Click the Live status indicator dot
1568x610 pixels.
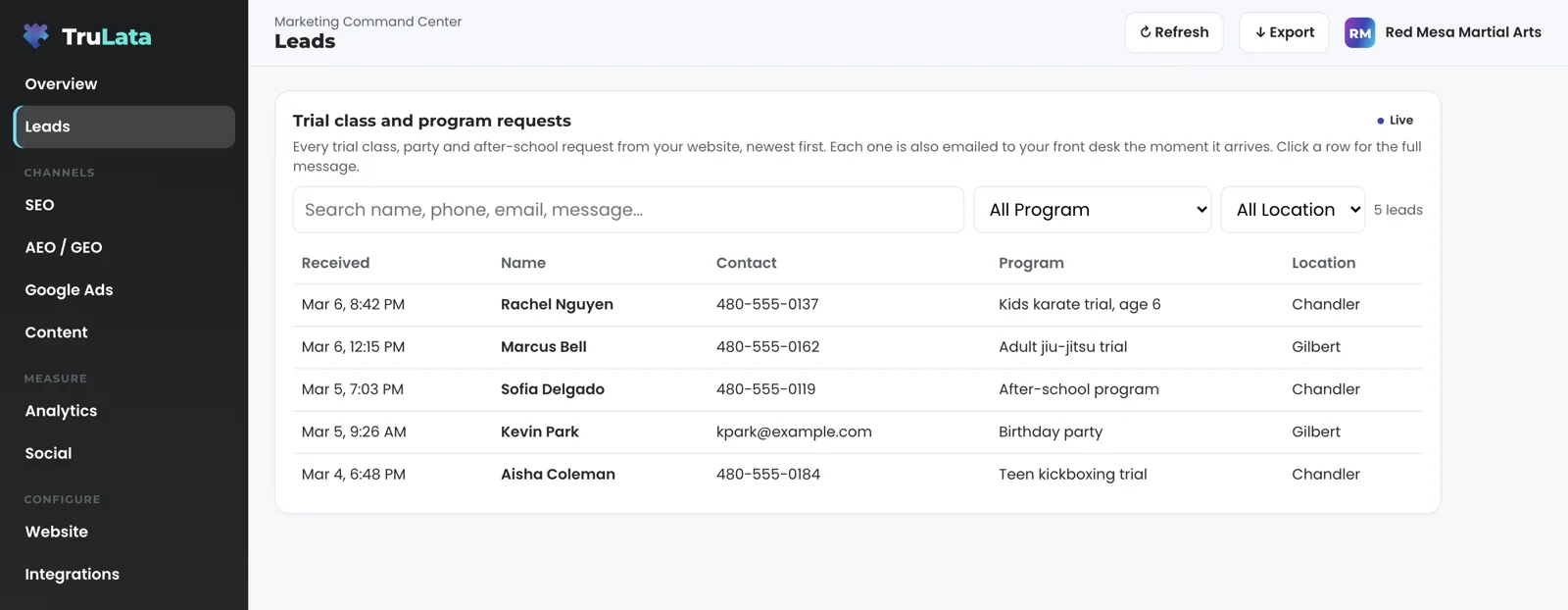(x=1381, y=121)
